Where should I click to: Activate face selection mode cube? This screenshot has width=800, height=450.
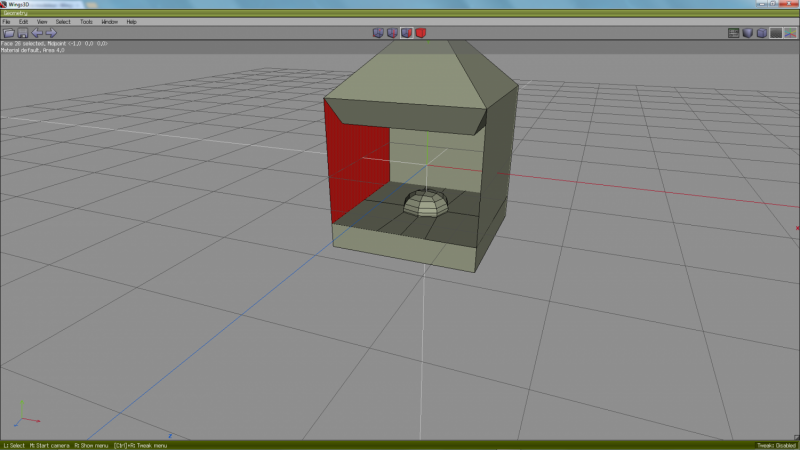click(407, 33)
